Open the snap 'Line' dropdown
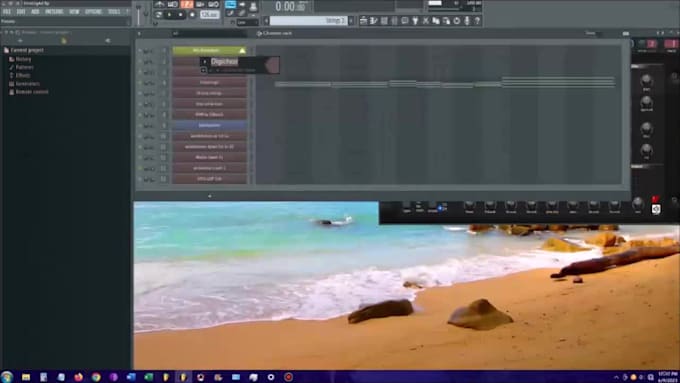Screen dimensions: 680x383 (x=247, y=22)
